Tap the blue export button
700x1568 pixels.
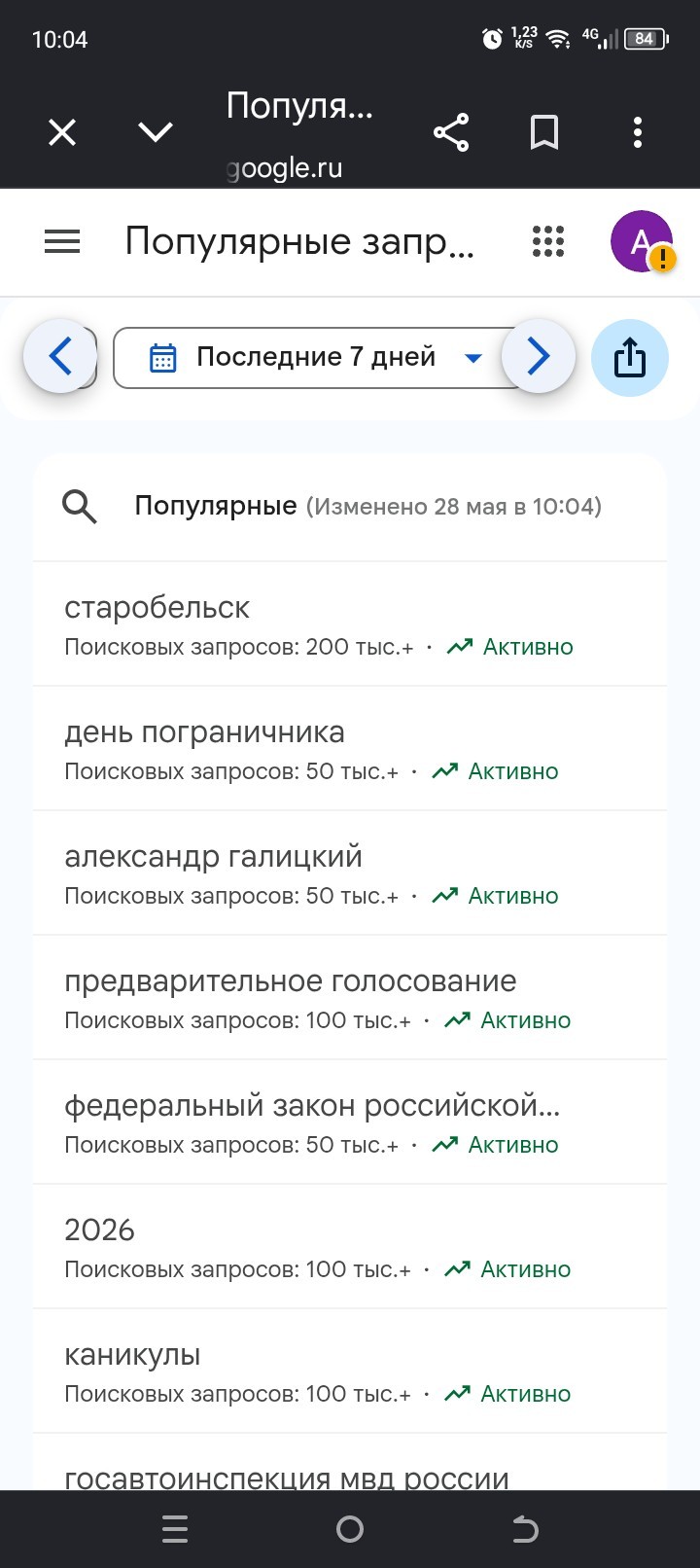click(x=630, y=357)
